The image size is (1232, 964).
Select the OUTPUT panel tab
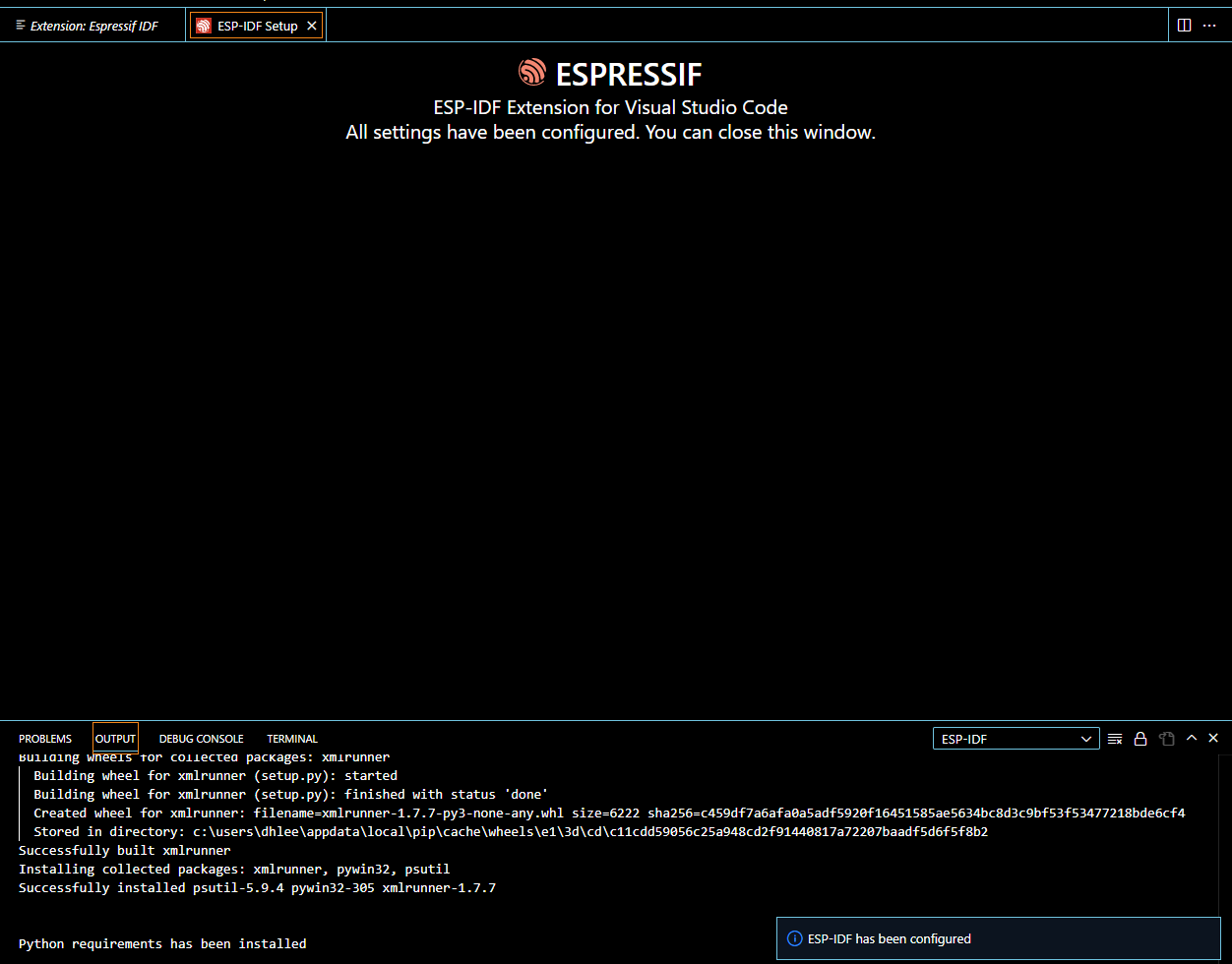[115, 739]
